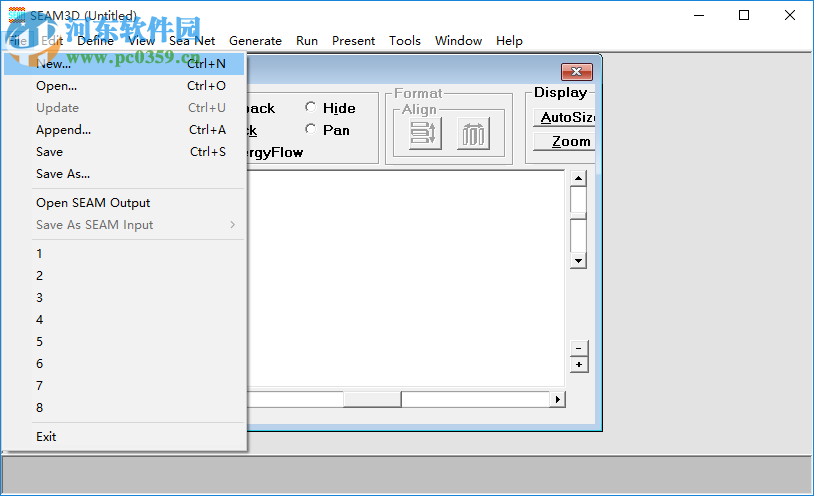Select Open SEAM Output entry

(124, 203)
